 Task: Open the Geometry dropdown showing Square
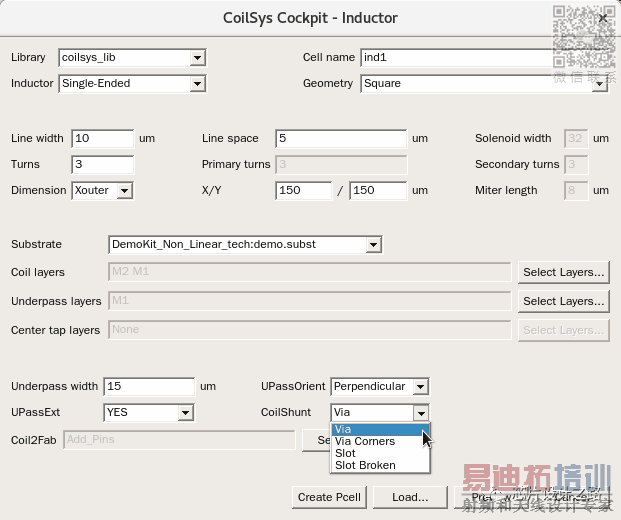[484, 84]
